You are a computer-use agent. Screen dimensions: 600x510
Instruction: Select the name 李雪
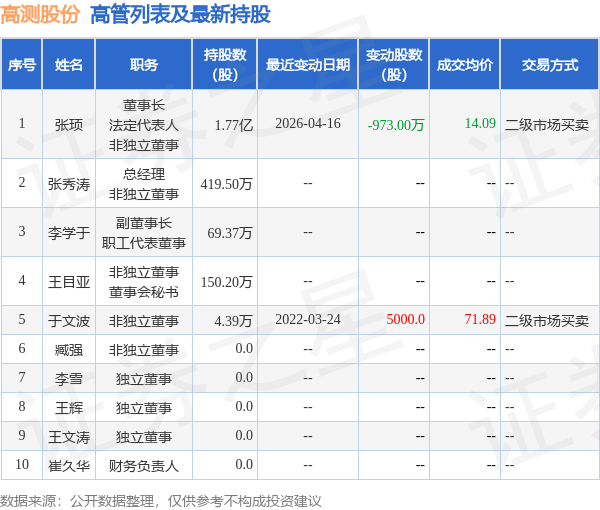(69, 379)
